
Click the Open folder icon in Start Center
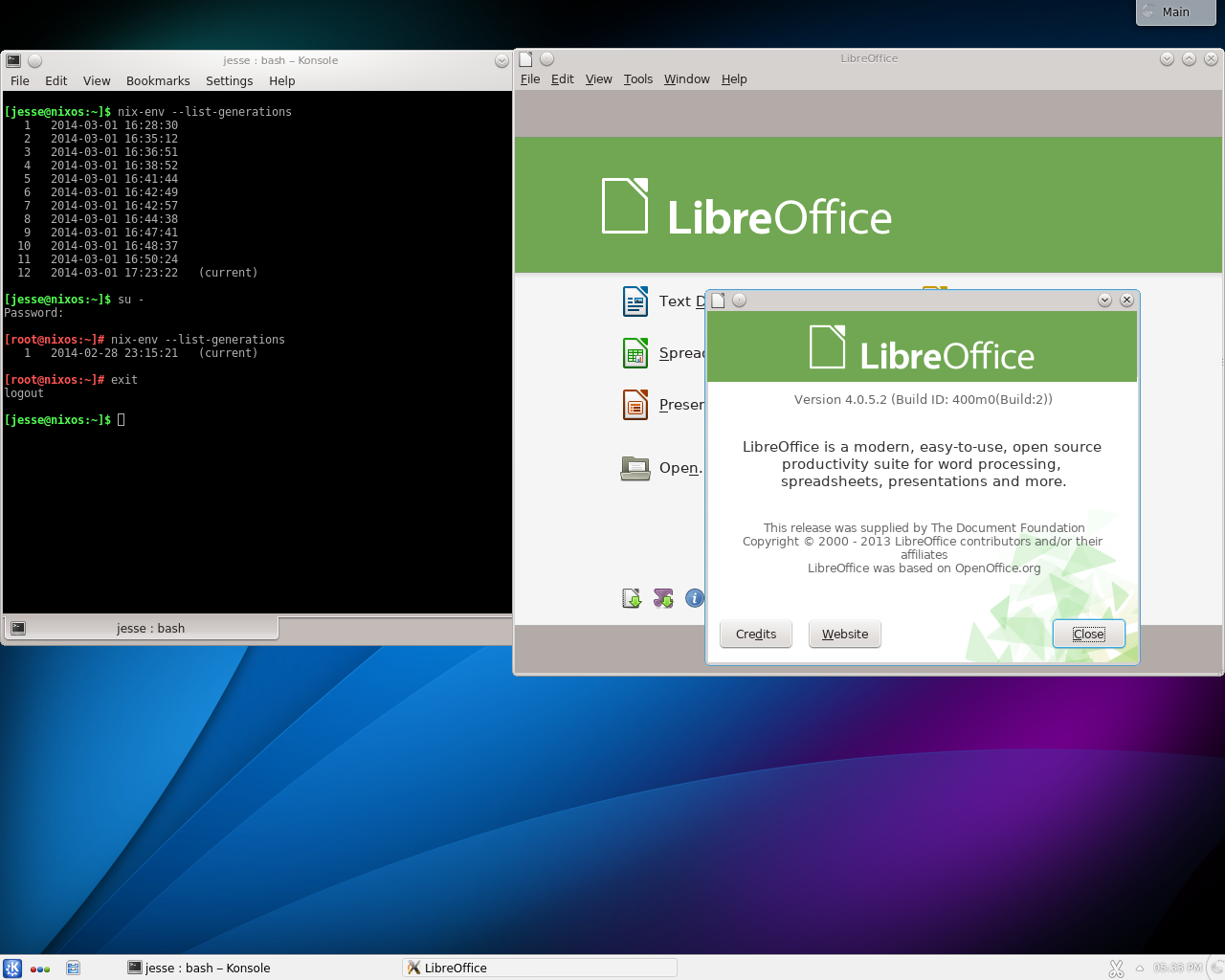[x=635, y=468]
